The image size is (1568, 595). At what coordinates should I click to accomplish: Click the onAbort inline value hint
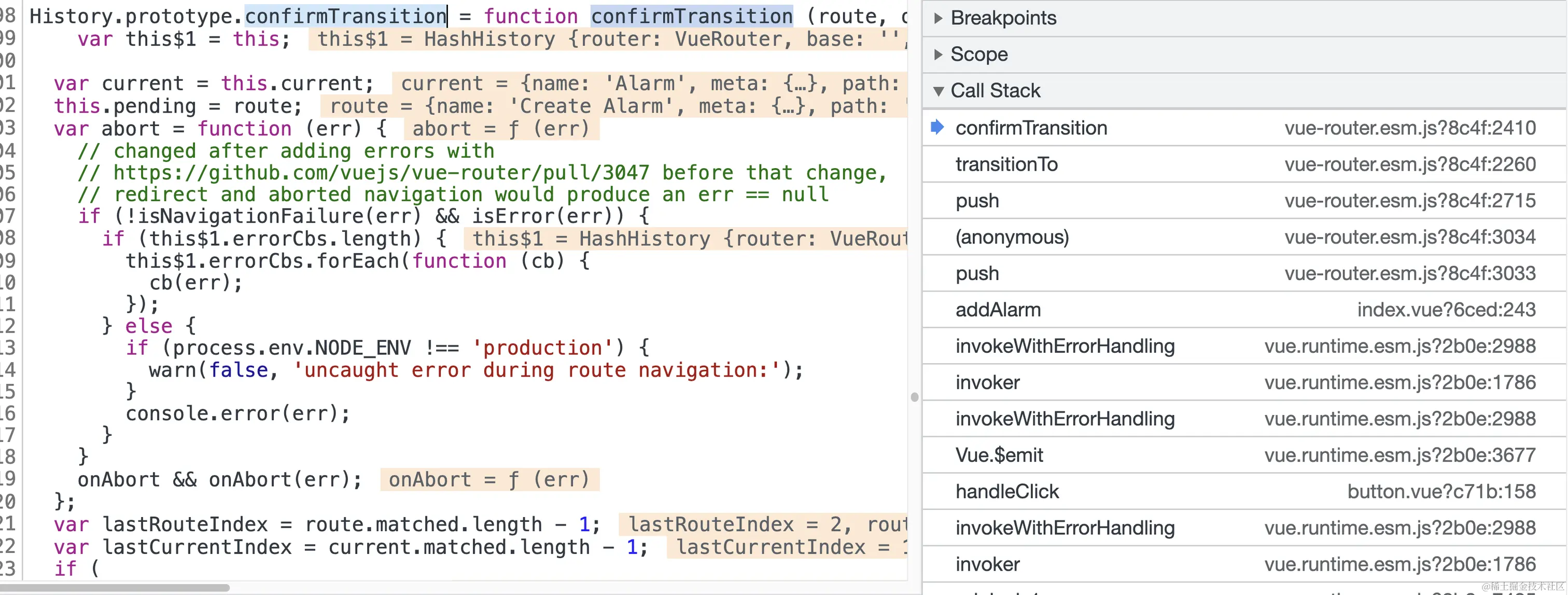tap(489, 480)
